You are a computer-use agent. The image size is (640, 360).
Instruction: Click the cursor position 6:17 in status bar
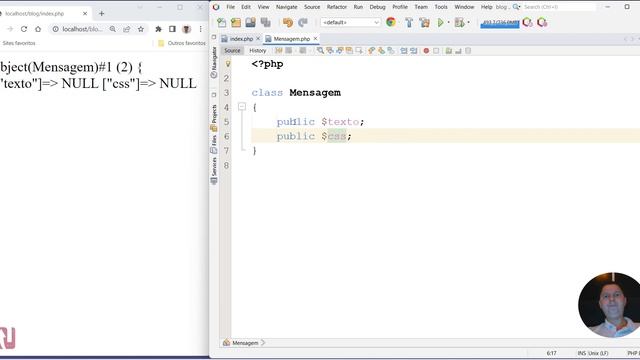click(x=551, y=353)
